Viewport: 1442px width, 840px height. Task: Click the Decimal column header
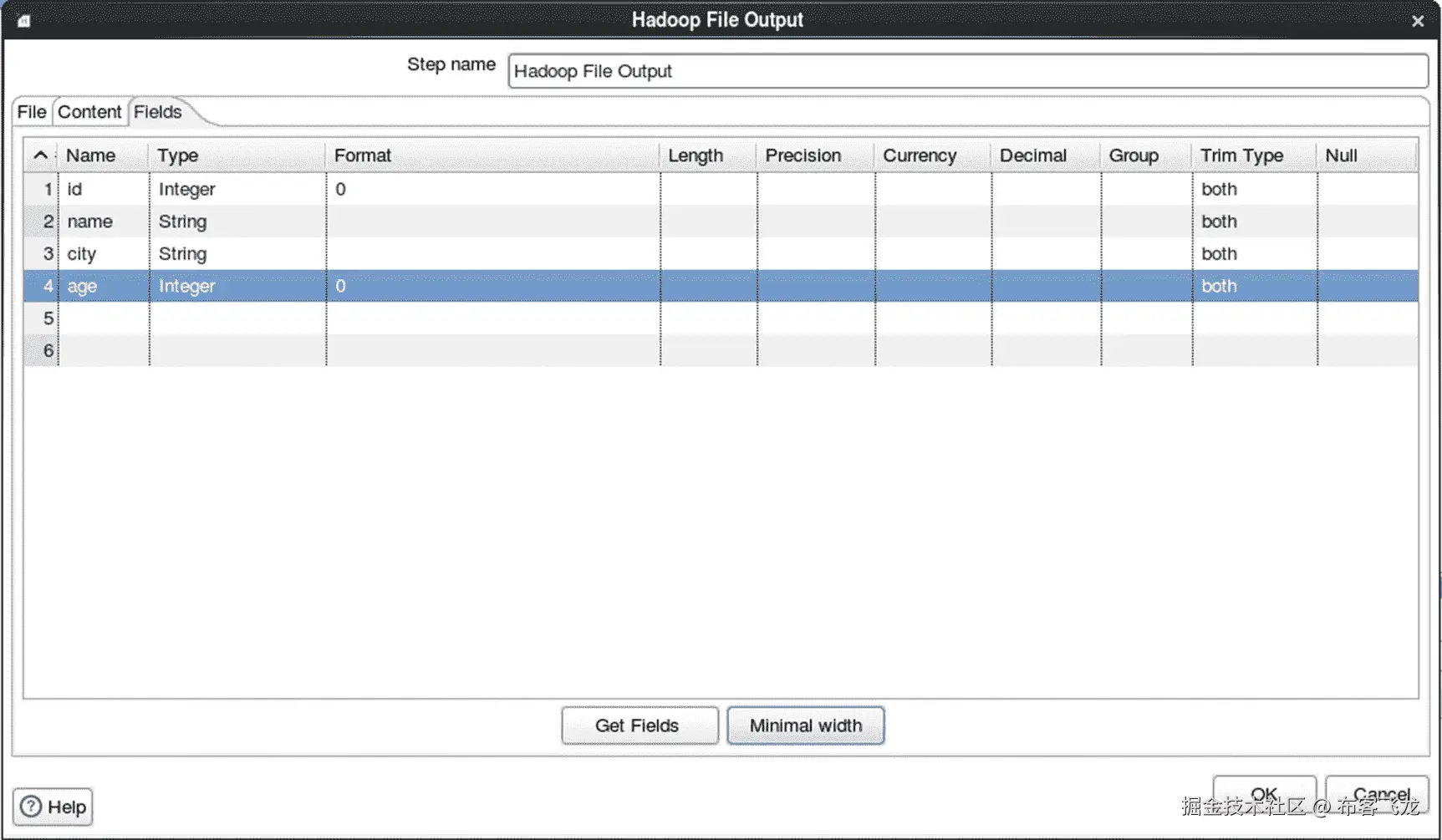[x=1046, y=155]
